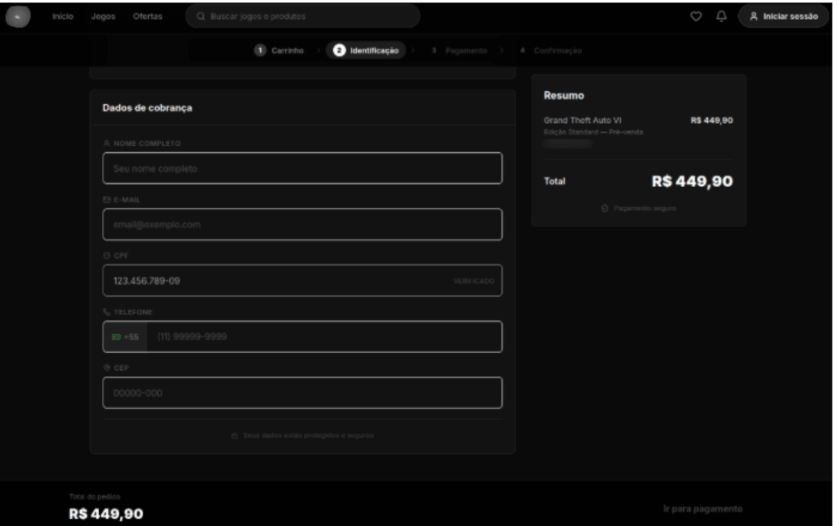
Task: Click the footer total R$ 449,90
Action: [x=106, y=514]
